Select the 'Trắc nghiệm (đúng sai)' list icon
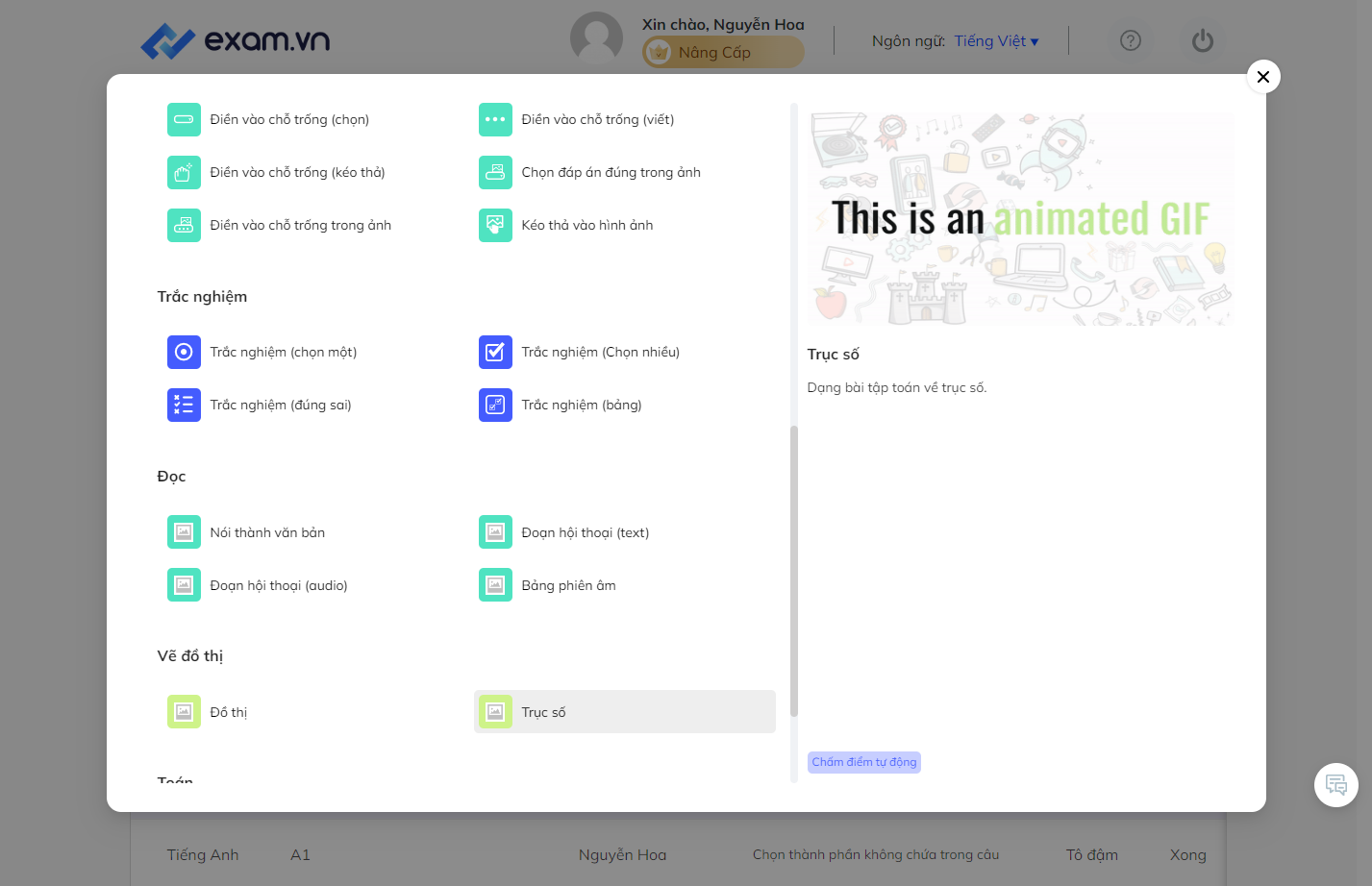The height and width of the screenshot is (886, 1372). pos(184,405)
